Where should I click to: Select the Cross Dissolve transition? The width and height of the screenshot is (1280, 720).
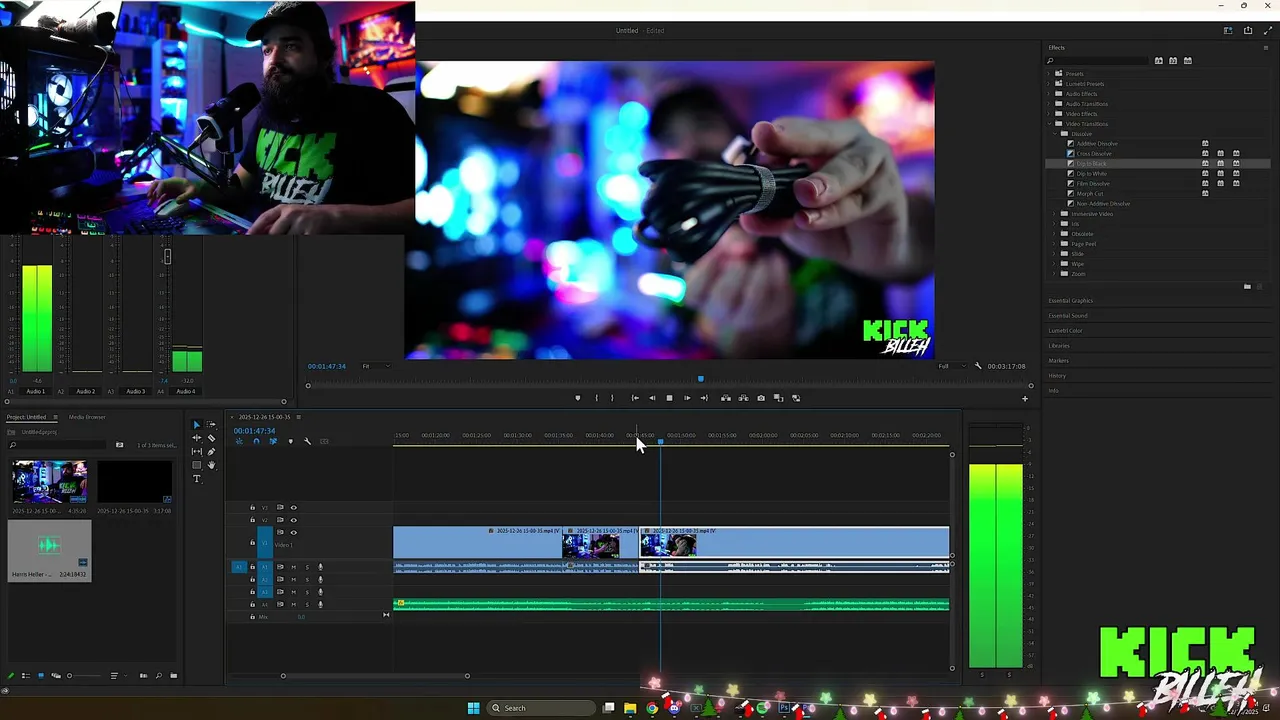point(1094,154)
